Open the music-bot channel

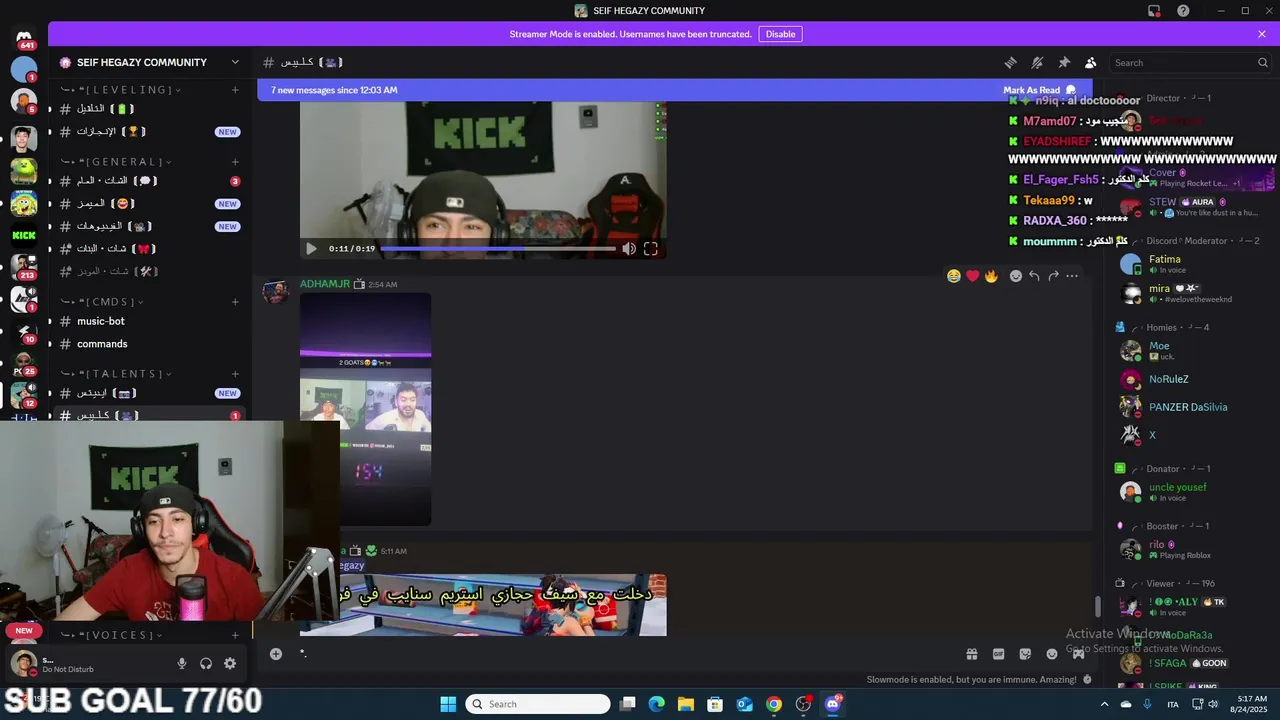150,321
